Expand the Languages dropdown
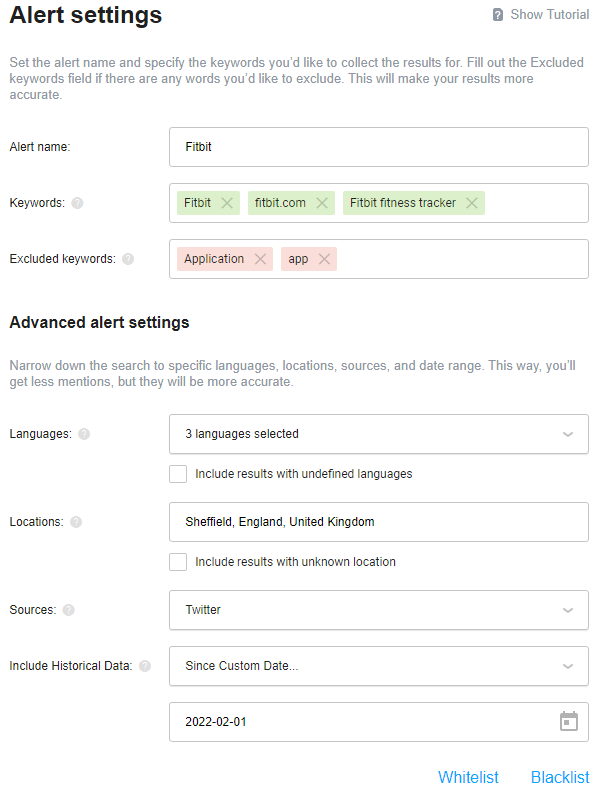Viewport: 596px width, 795px height. tap(379, 434)
